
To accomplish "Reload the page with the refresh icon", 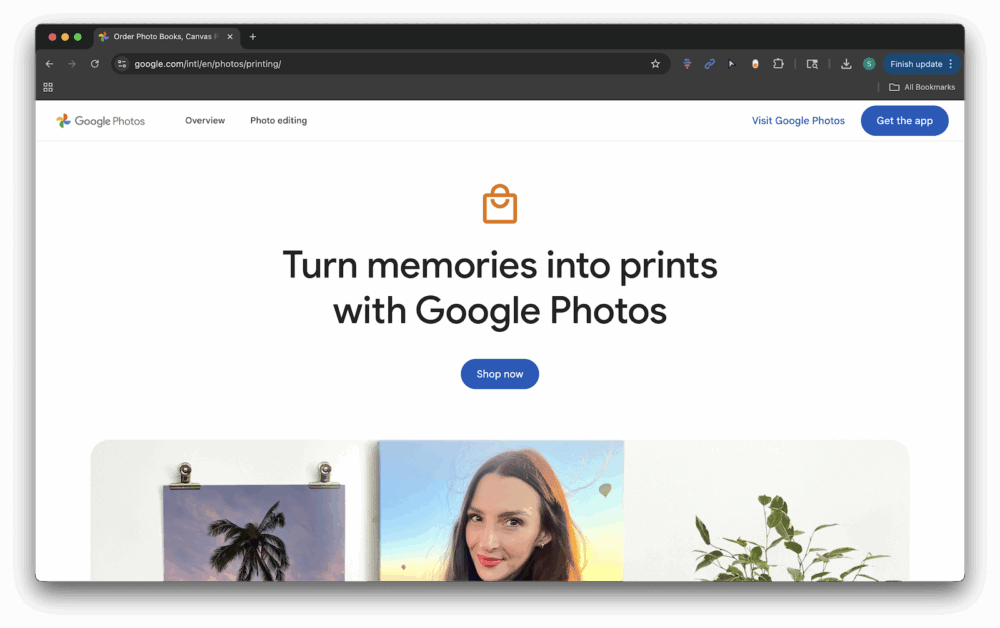I will point(94,64).
